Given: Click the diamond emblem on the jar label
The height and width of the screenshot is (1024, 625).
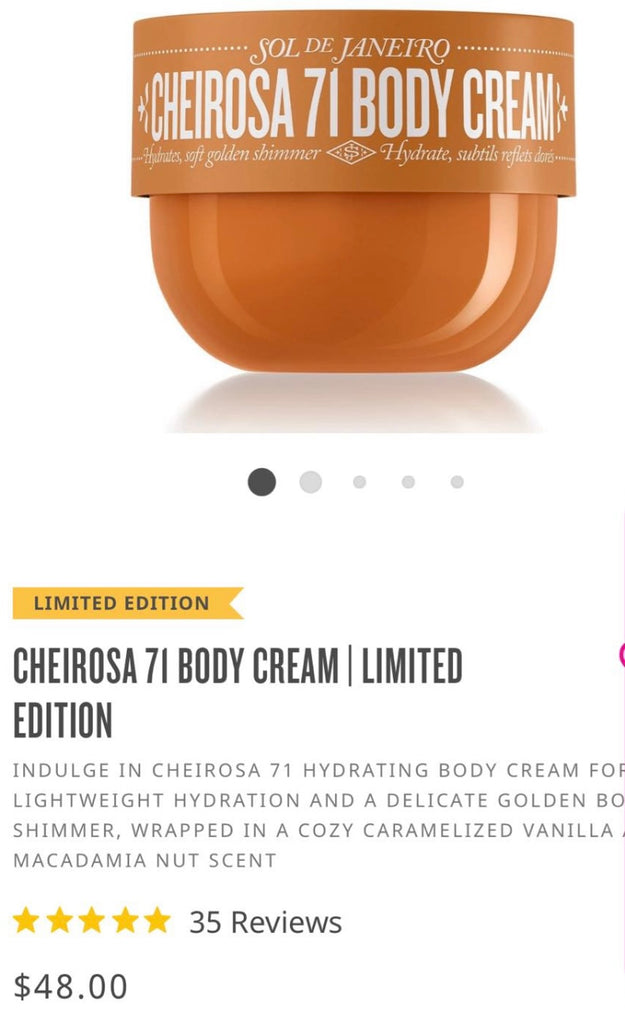Looking at the screenshot, I should pyautogui.click(x=351, y=153).
